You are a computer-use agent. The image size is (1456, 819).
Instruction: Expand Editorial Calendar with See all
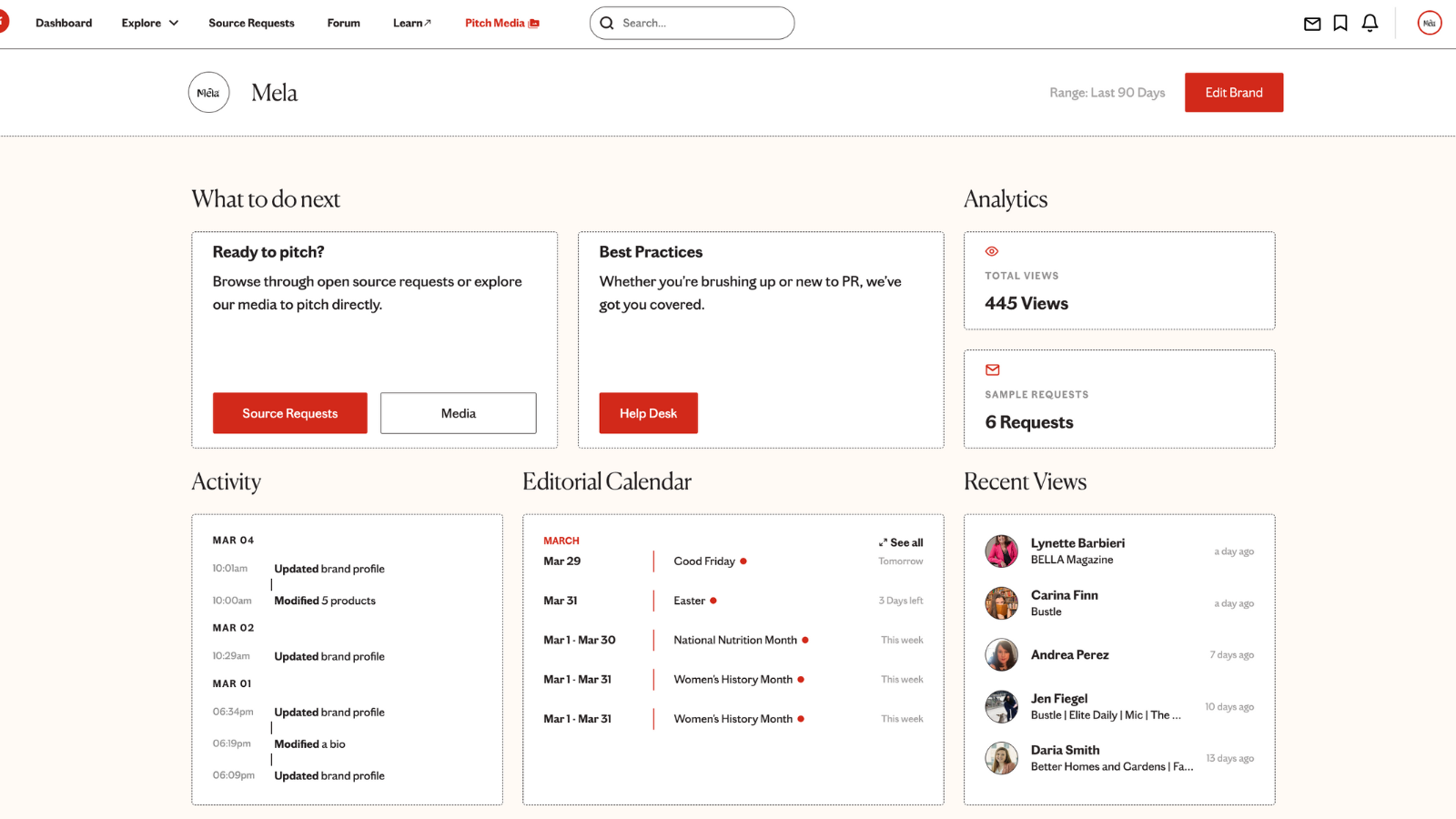tap(900, 542)
